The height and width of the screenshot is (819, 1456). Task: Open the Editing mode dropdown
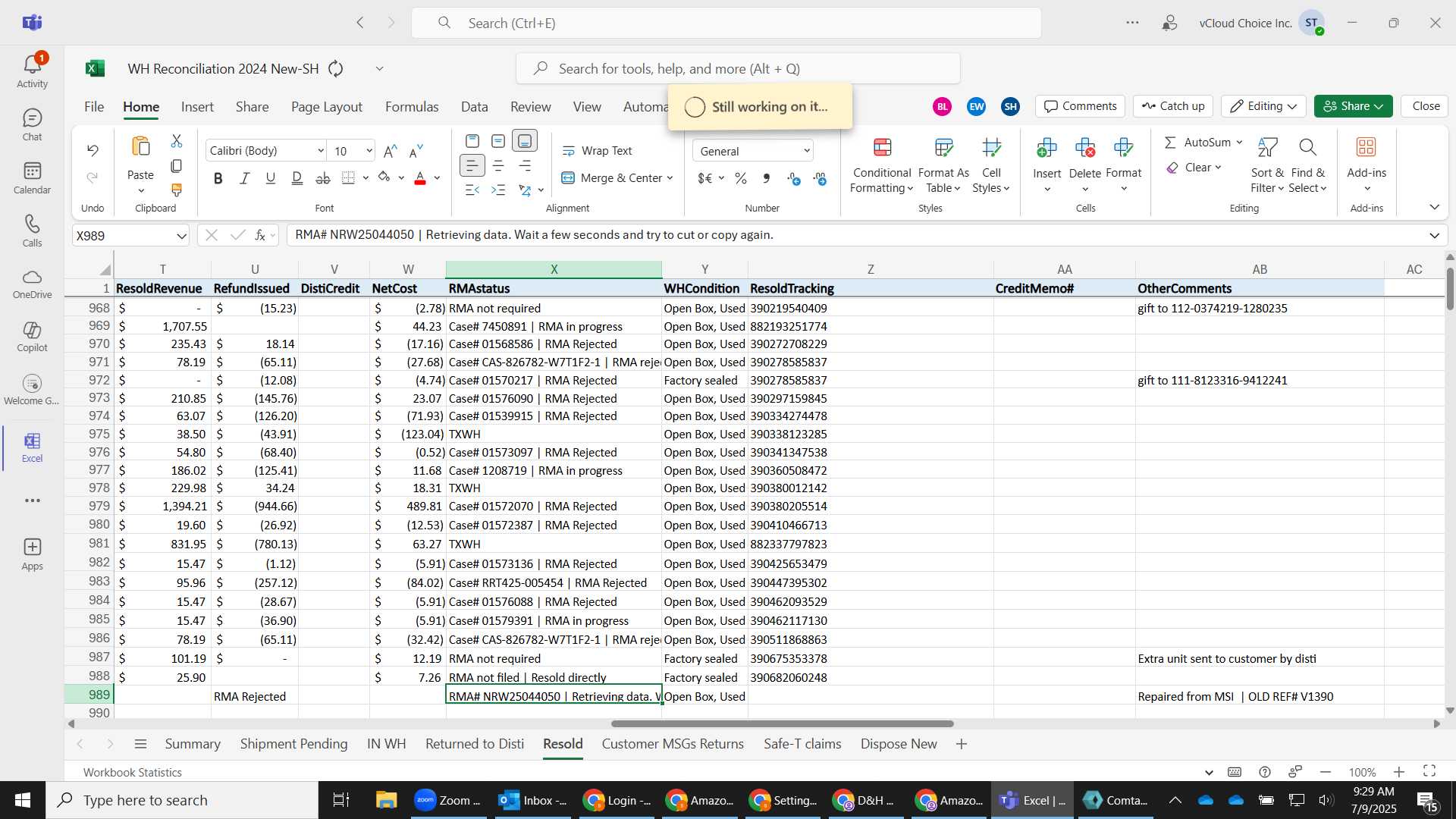coord(1263,106)
